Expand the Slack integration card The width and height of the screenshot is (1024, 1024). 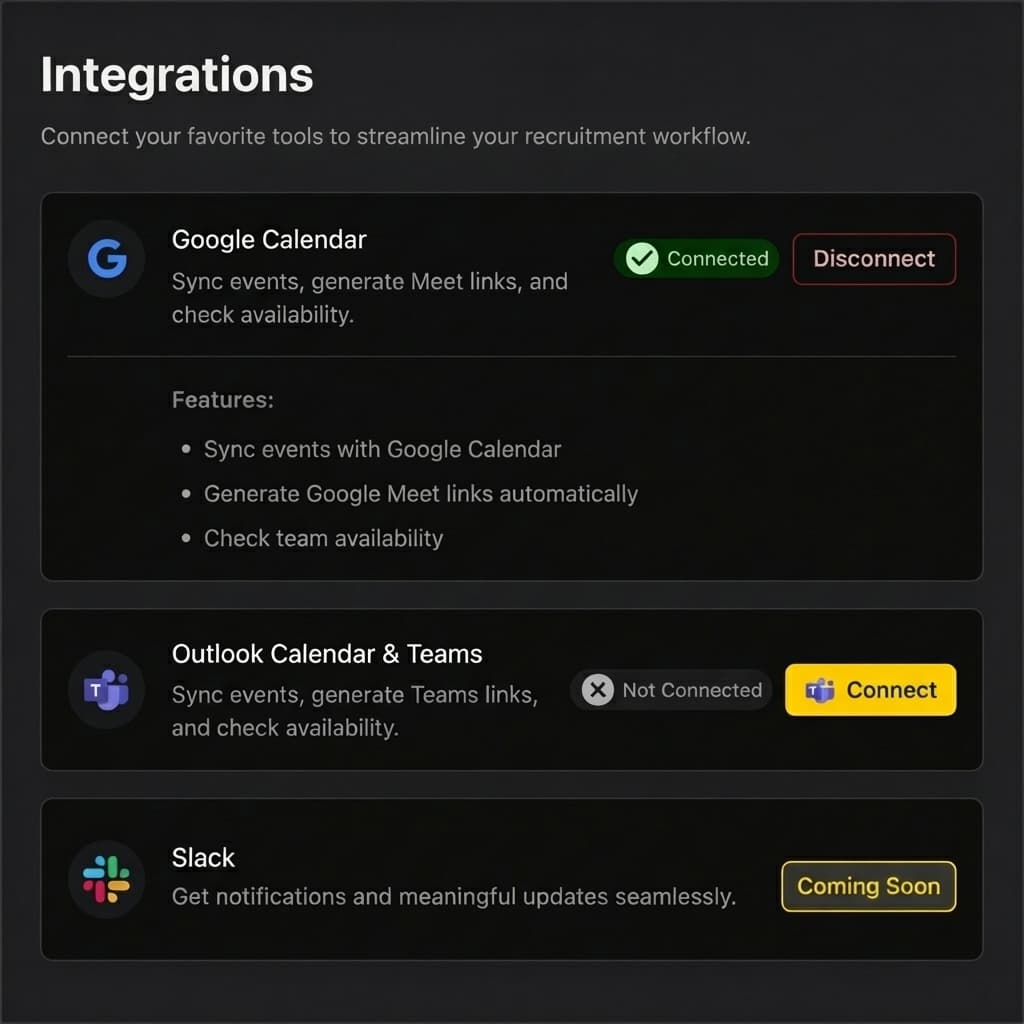point(203,857)
